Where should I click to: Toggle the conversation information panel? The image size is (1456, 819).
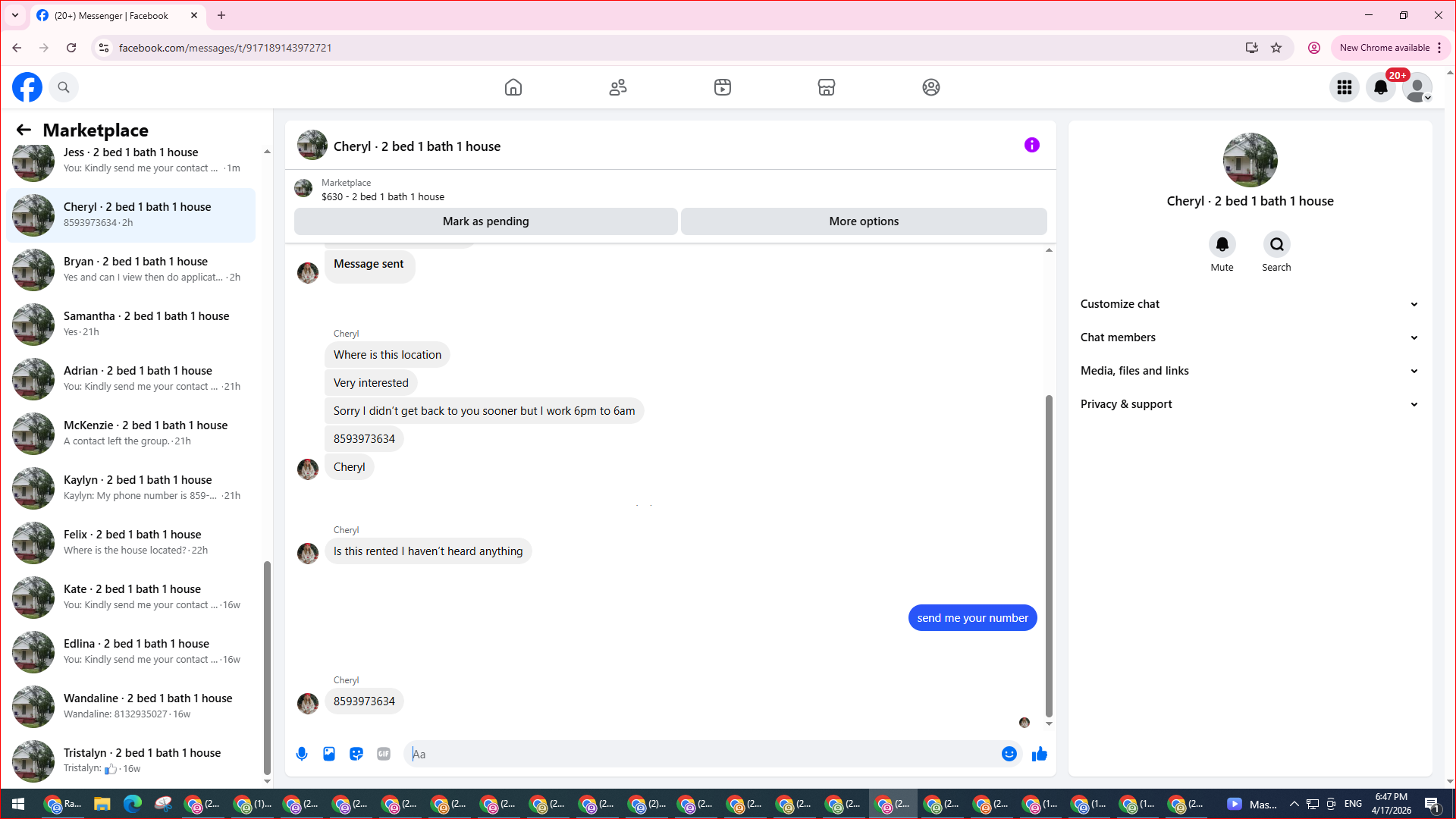click(x=1031, y=145)
